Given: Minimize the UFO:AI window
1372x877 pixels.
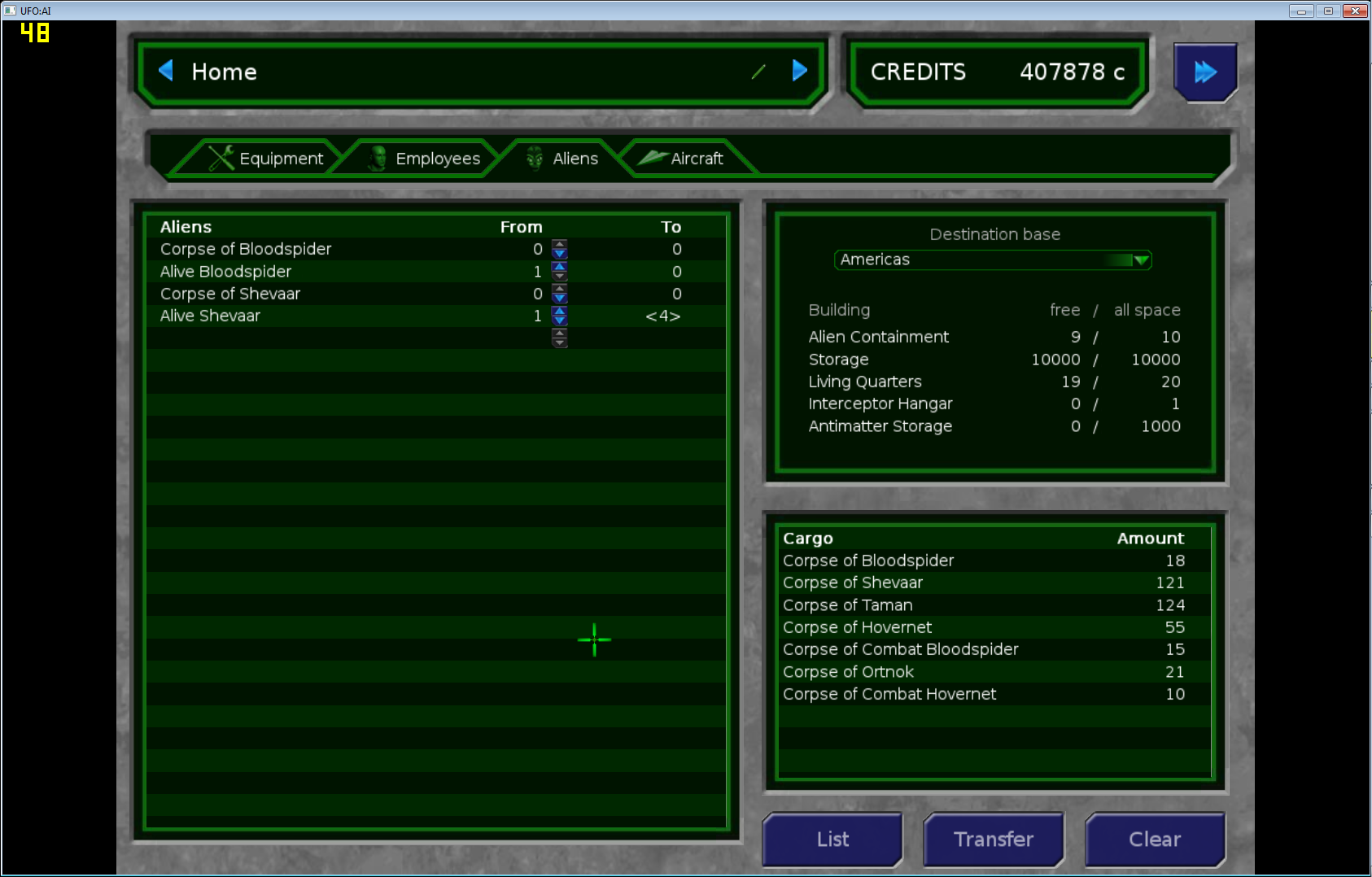Looking at the screenshot, I should [x=1301, y=11].
